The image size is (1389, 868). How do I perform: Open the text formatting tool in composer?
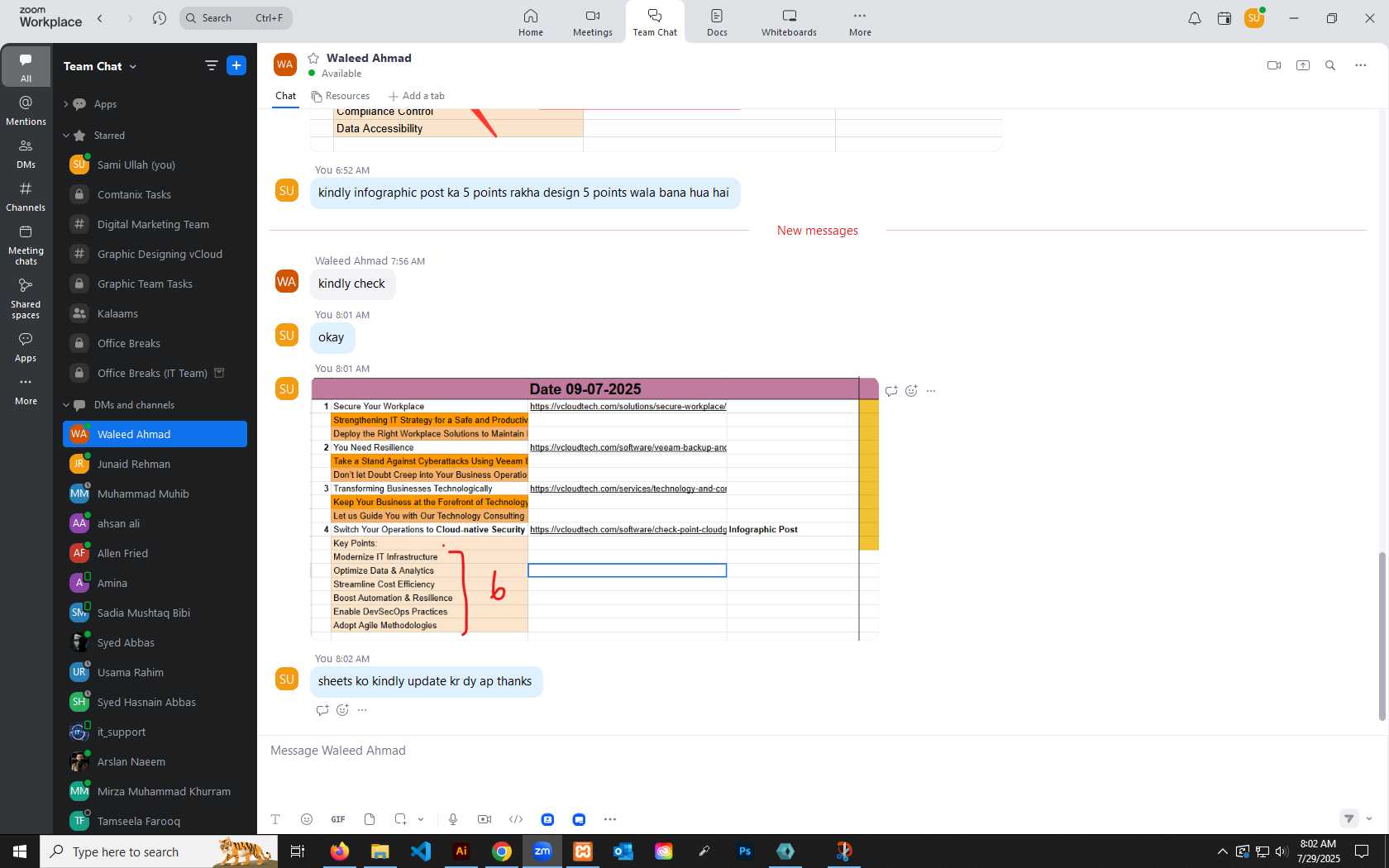coord(275,819)
